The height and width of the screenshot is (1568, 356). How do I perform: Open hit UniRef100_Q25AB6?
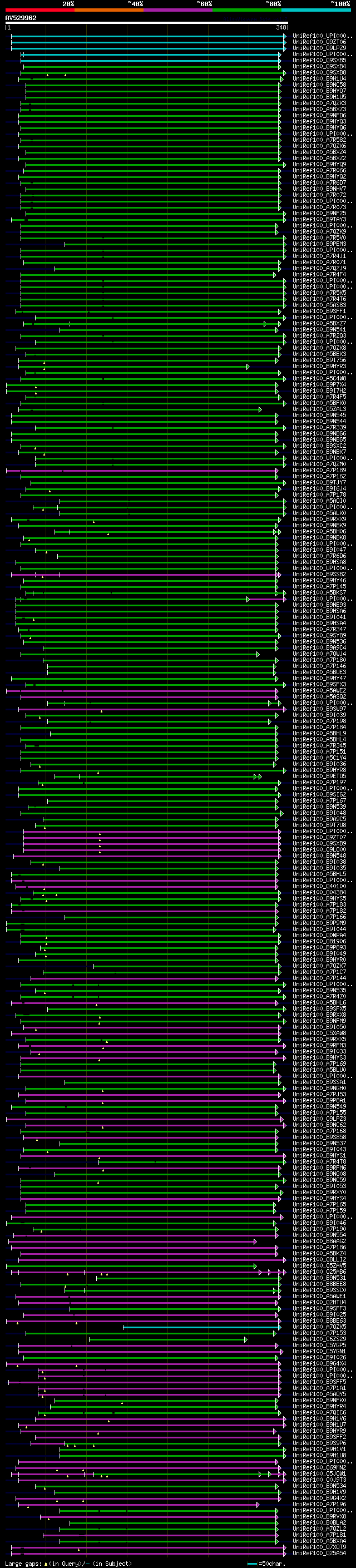[x=319, y=1272]
